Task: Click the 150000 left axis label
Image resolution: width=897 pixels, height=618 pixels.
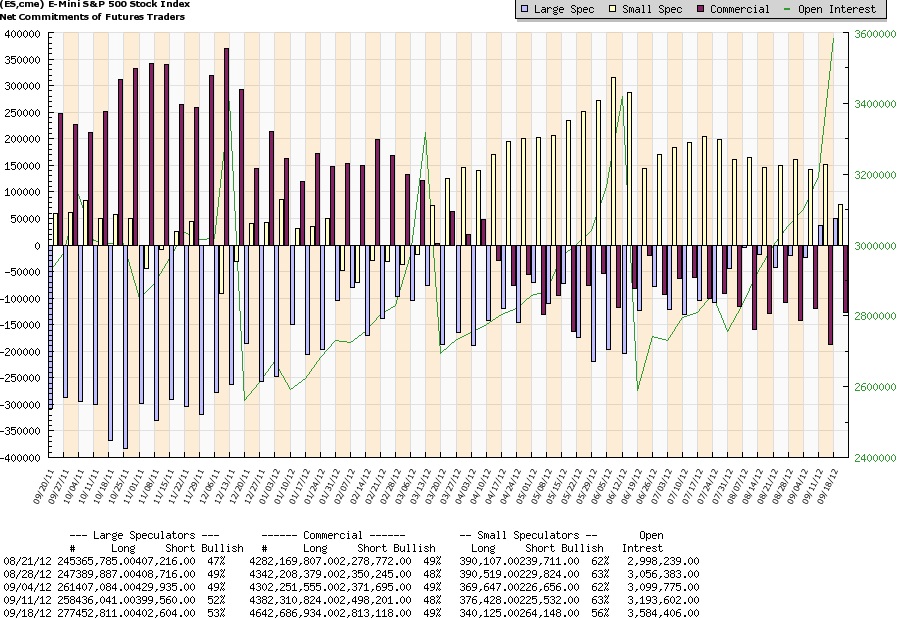Action: coord(22,166)
